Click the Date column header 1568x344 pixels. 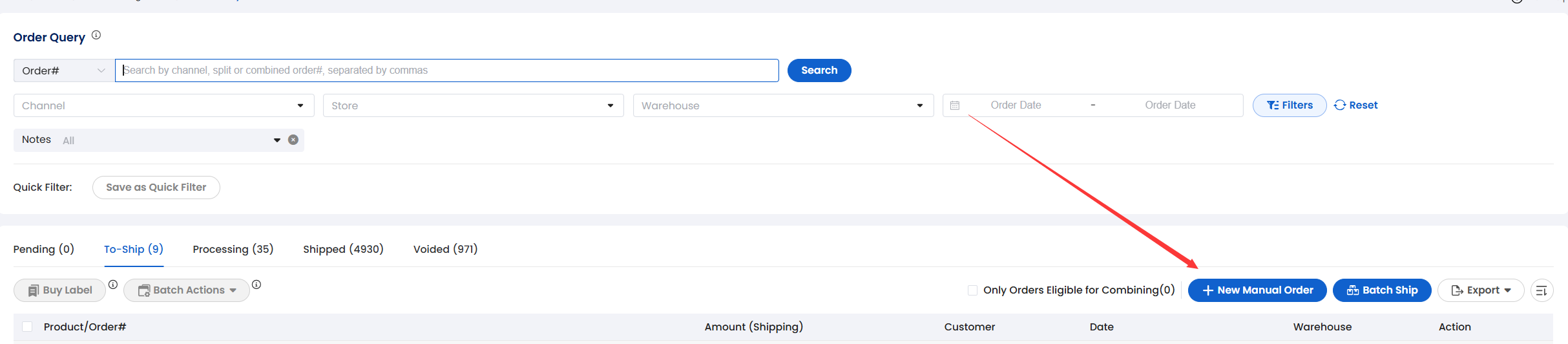(1102, 327)
